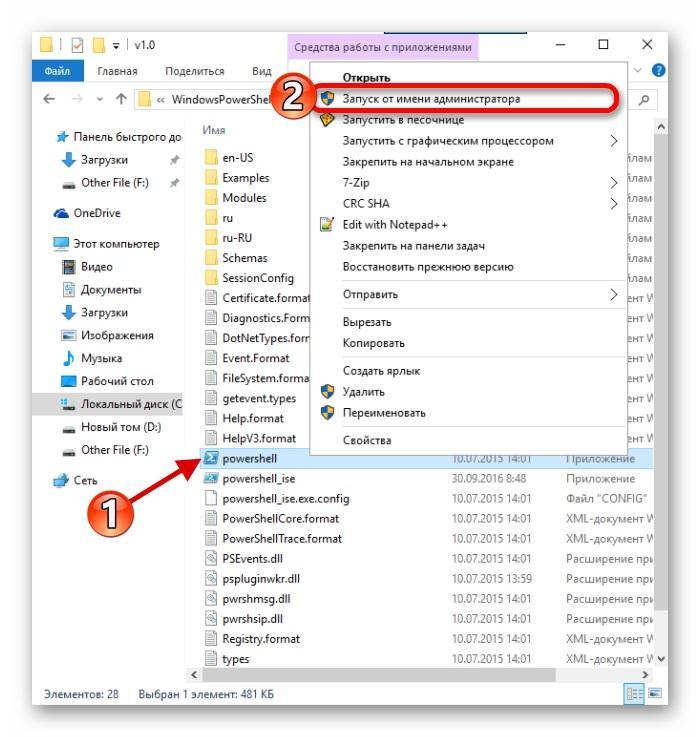Click the Сеть network icon in the sidebar
The height and width of the screenshot is (737, 700).
[61, 480]
